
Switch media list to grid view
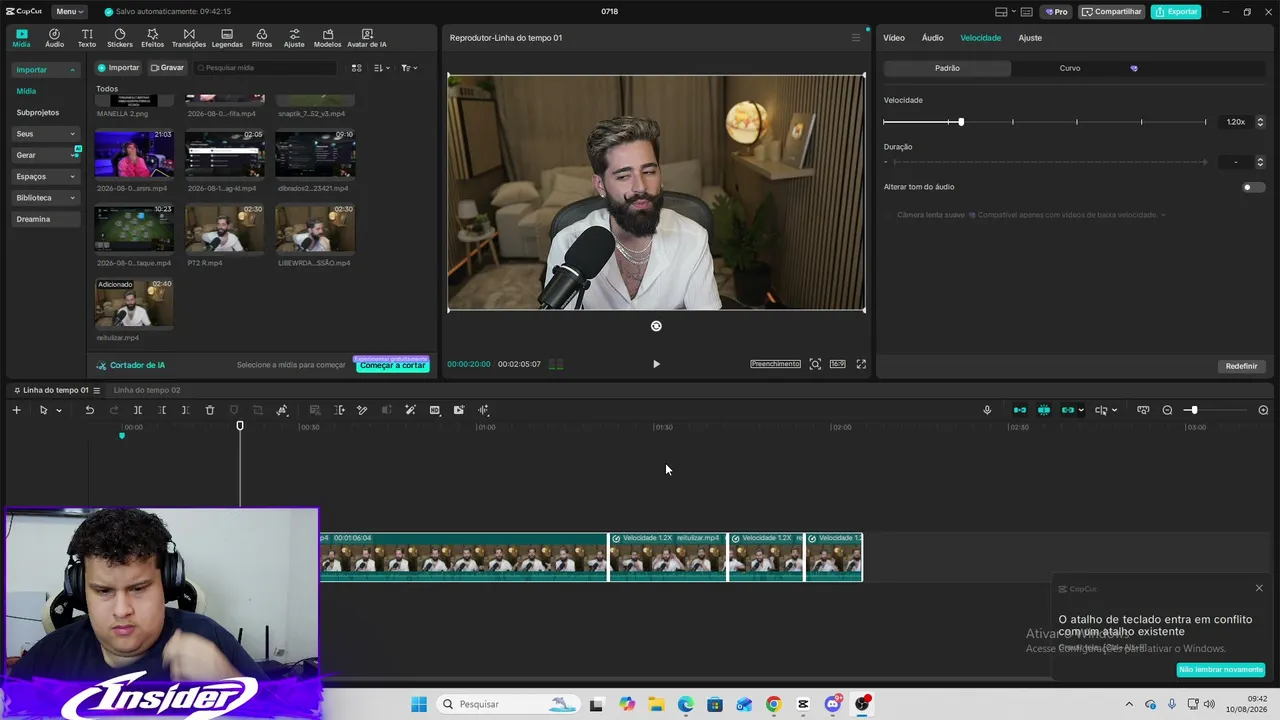coord(356,68)
